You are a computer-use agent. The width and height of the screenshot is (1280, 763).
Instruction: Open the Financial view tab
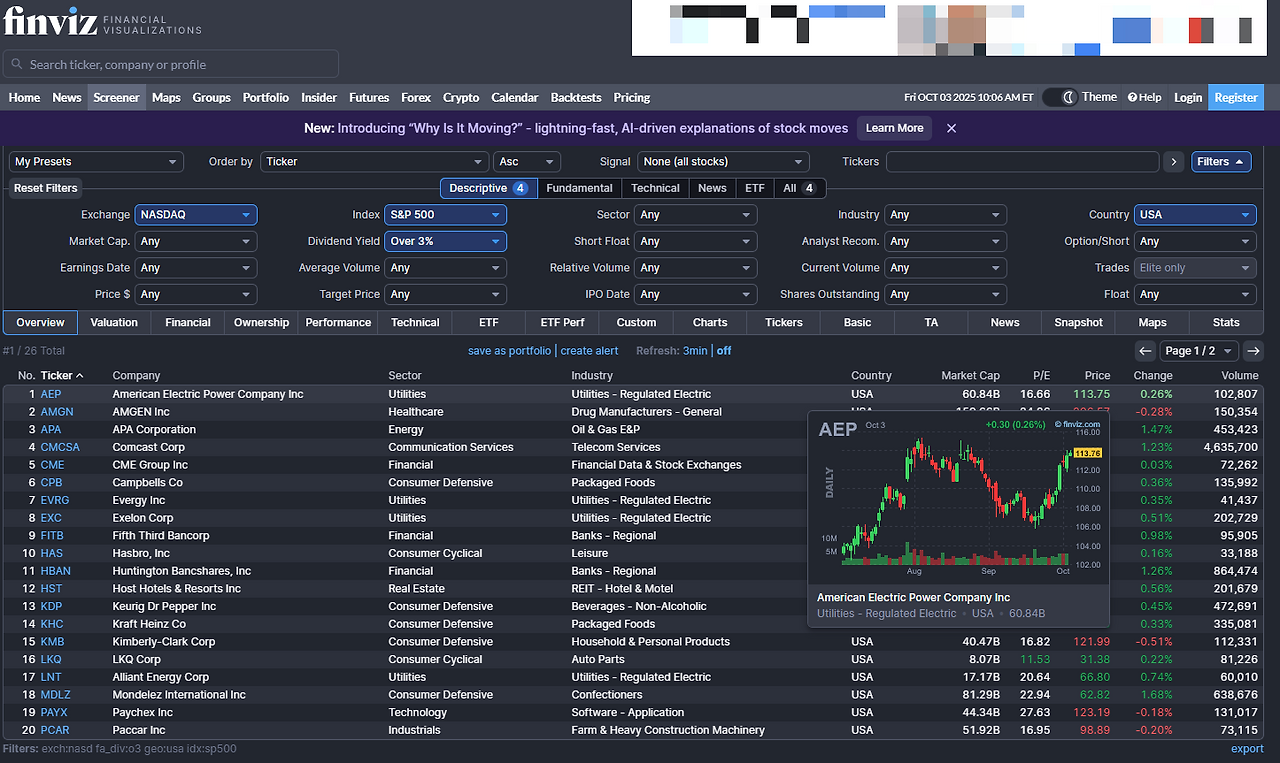[188, 322]
